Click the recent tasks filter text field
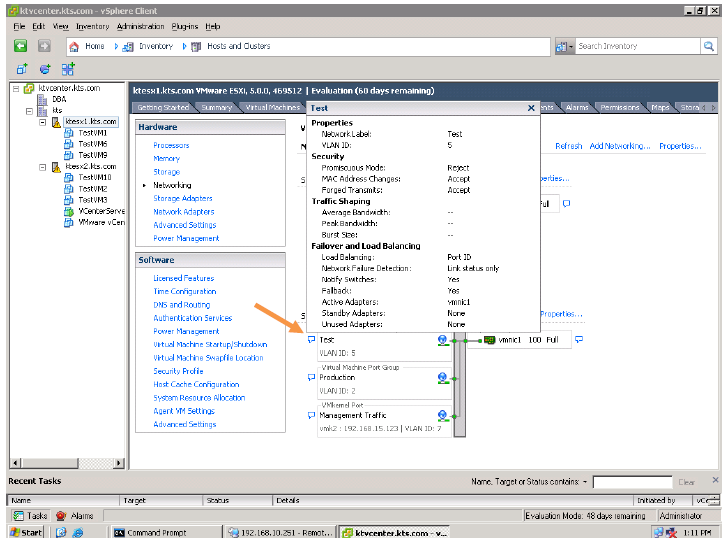The height and width of the screenshot is (538, 725). (x=632, y=483)
